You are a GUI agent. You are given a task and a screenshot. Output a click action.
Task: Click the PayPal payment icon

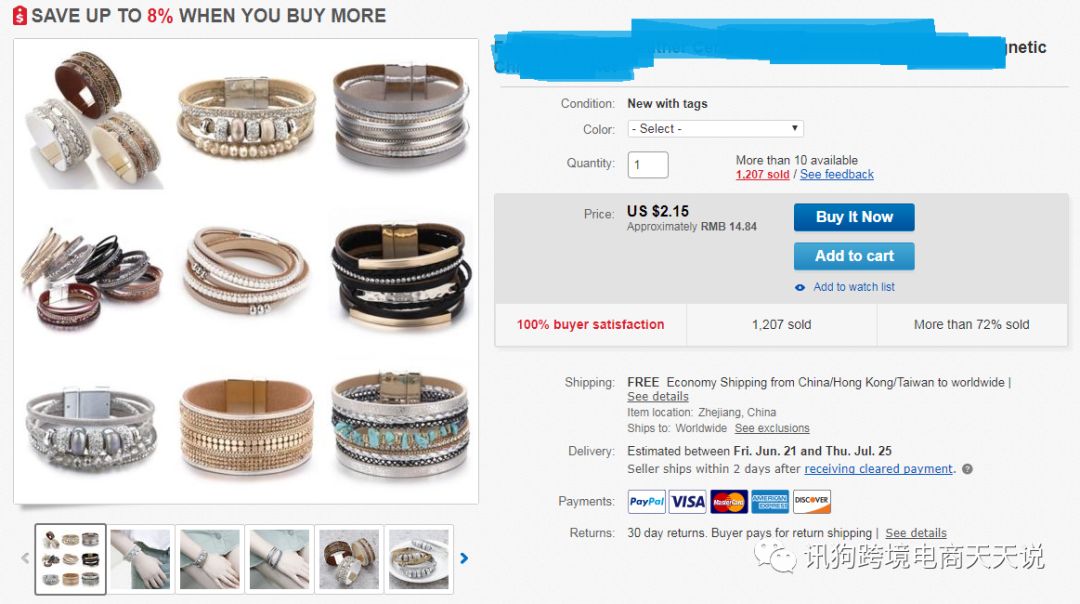pyautogui.click(x=646, y=501)
